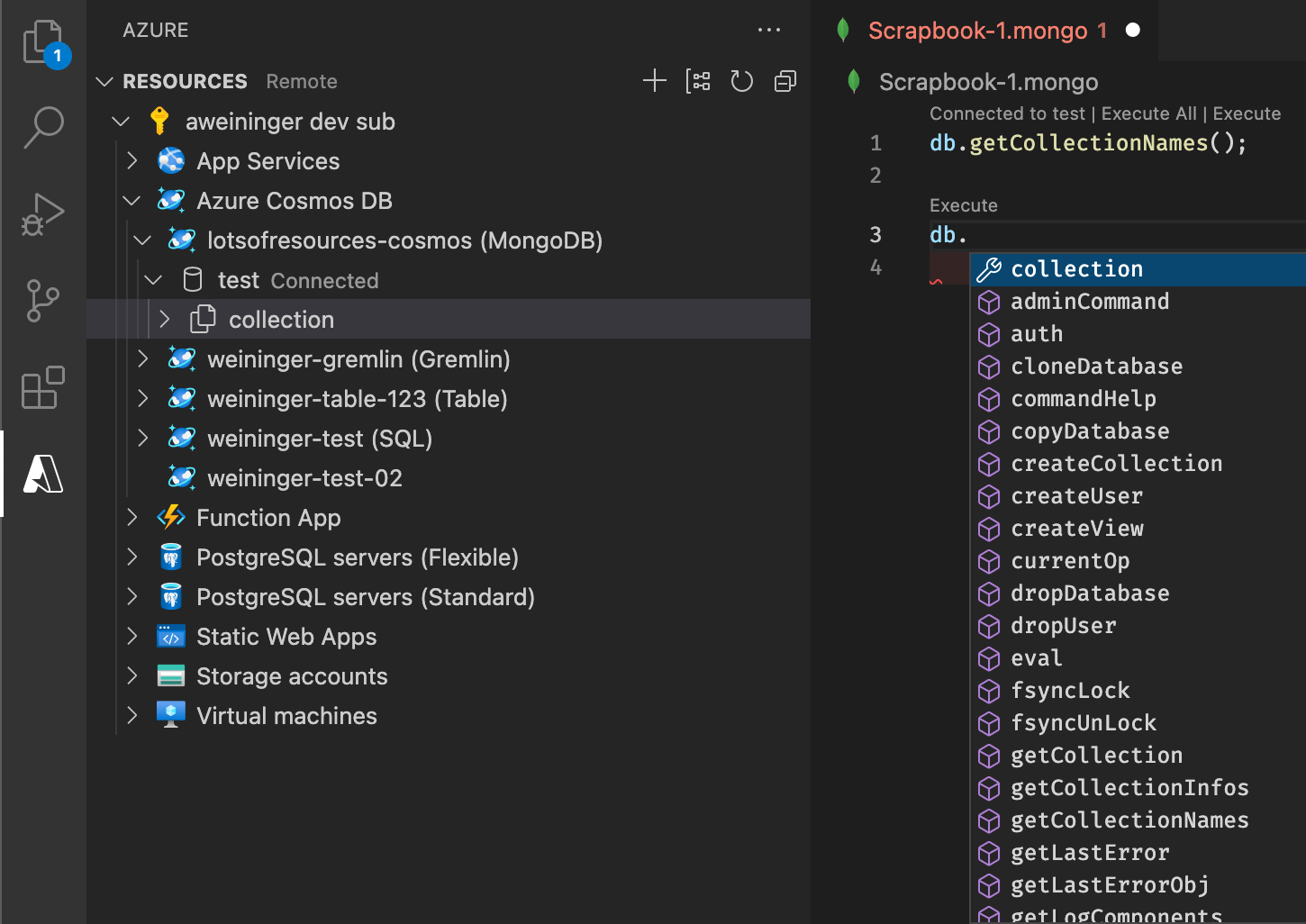Click the Function App lightning icon
The height and width of the screenshot is (924, 1306).
click(x=171, y=517)
